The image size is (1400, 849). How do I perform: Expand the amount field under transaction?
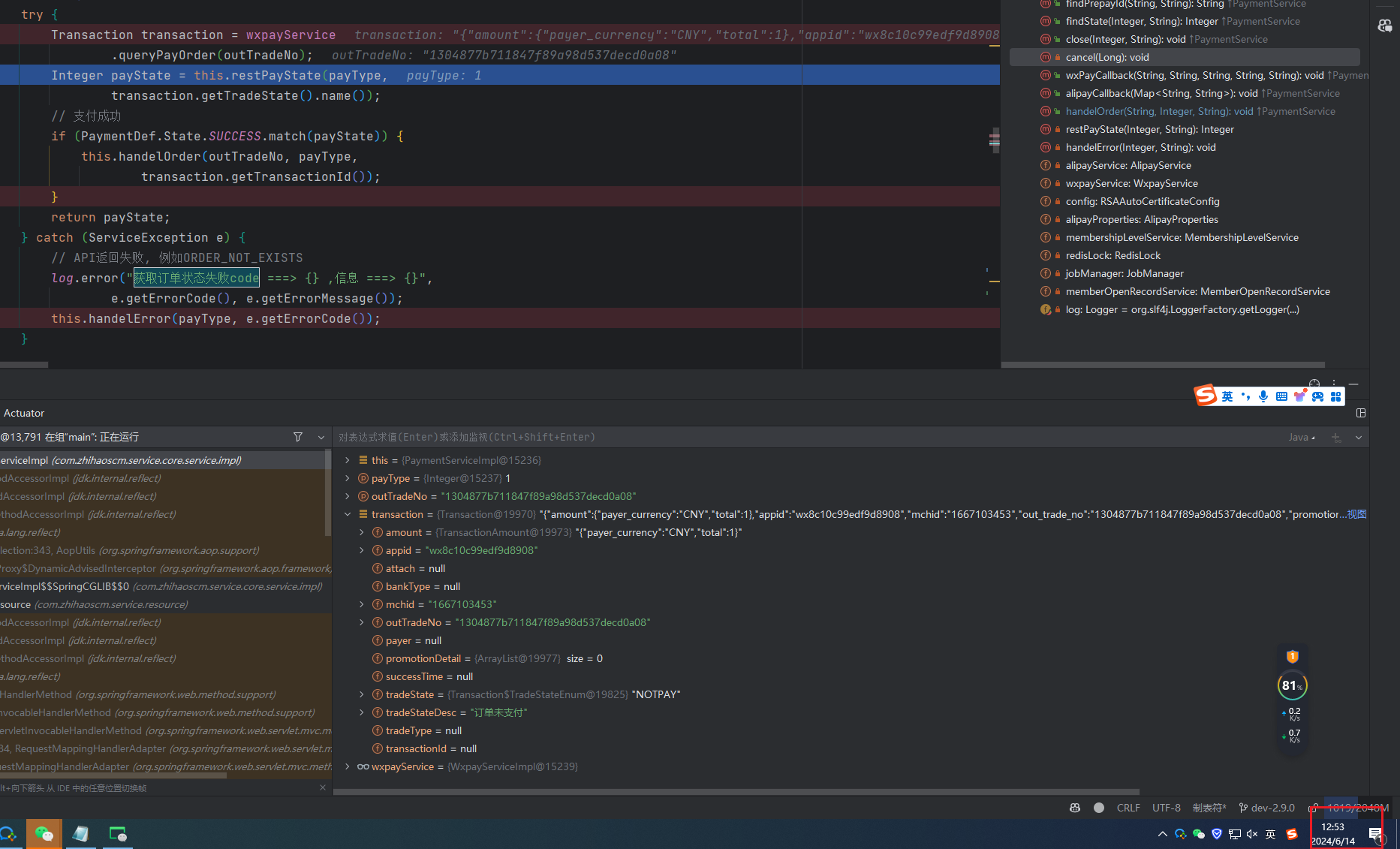pos(361,532)
